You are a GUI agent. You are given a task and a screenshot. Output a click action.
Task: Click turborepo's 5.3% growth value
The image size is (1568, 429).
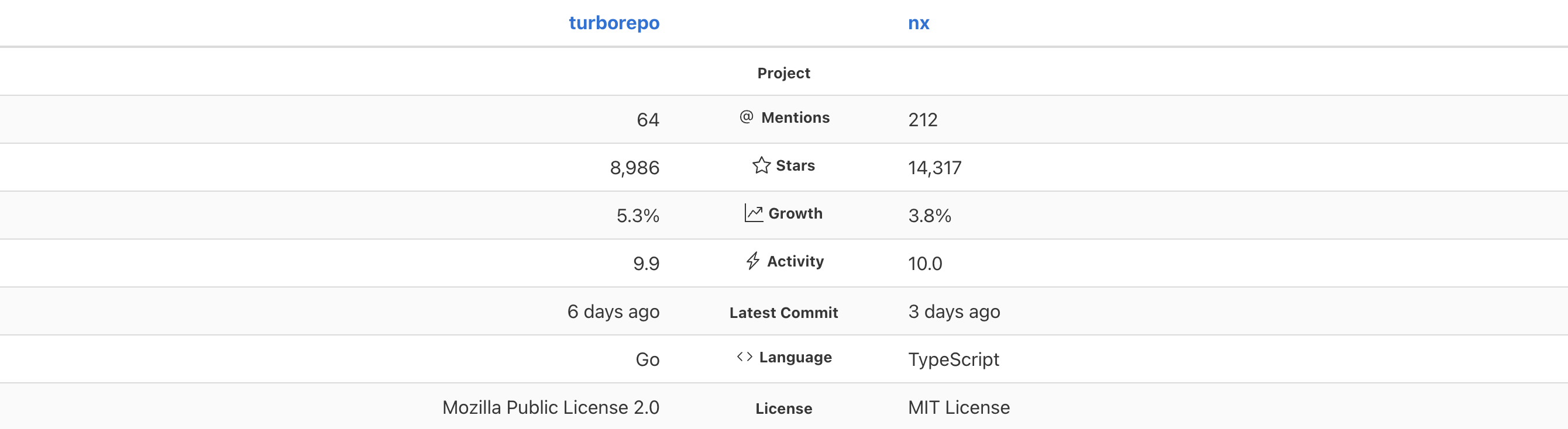[x=637, y=216]
